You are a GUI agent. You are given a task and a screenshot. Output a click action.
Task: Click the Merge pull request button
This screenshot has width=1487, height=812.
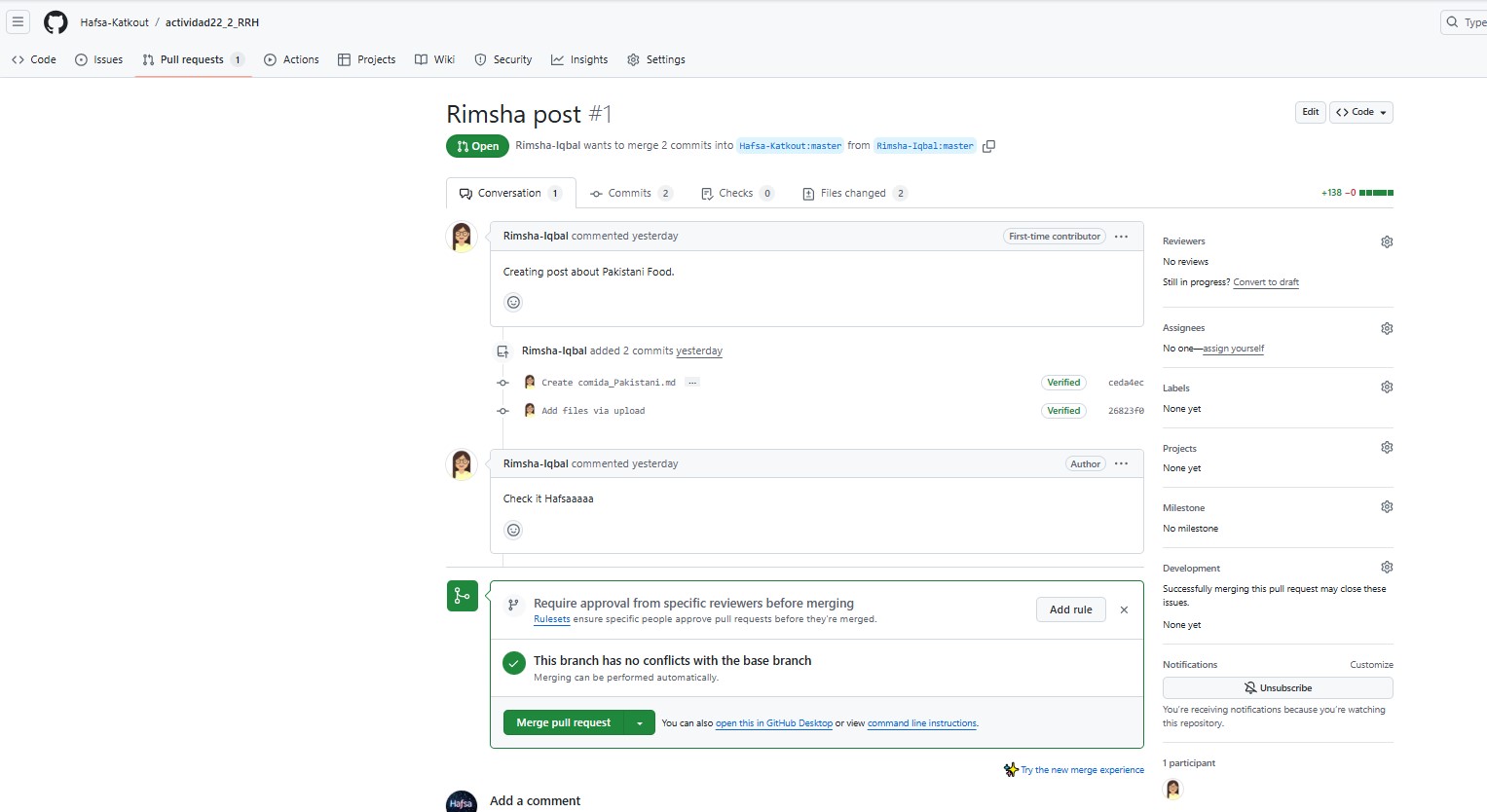(x=563, y=723)
